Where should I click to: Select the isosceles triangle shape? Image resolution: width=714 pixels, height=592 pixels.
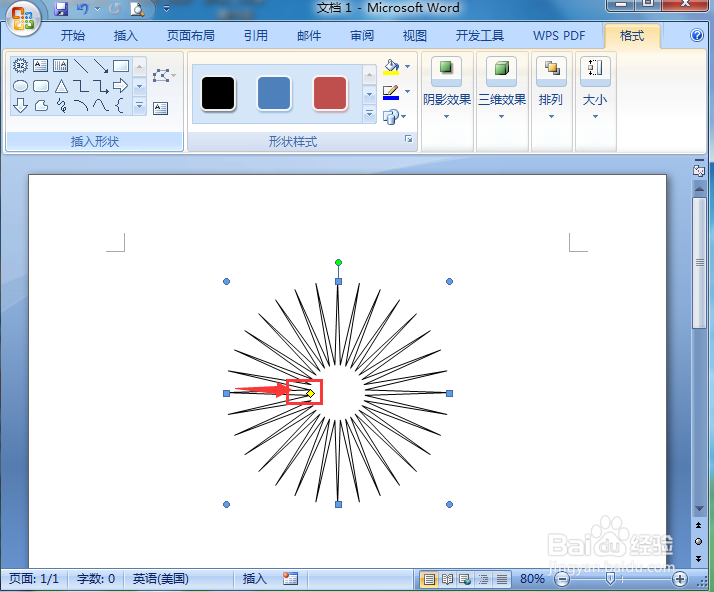pyautogui.click(x=61, y=86)
